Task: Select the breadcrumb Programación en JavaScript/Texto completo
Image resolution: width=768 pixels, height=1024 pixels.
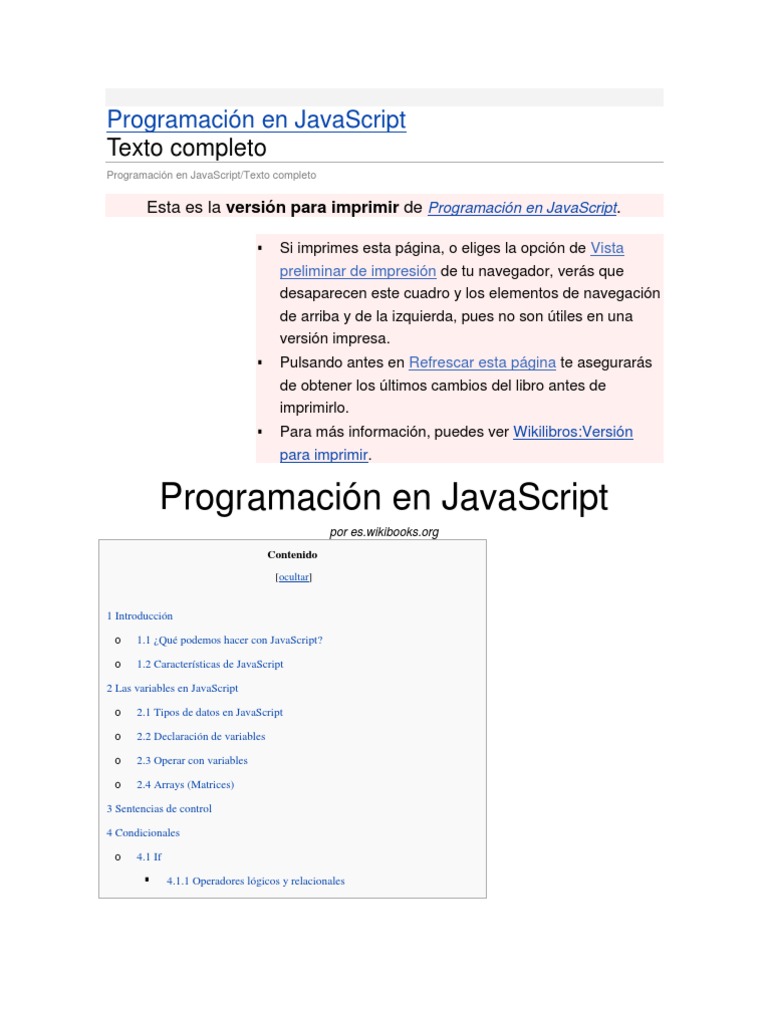Action: 211,175
